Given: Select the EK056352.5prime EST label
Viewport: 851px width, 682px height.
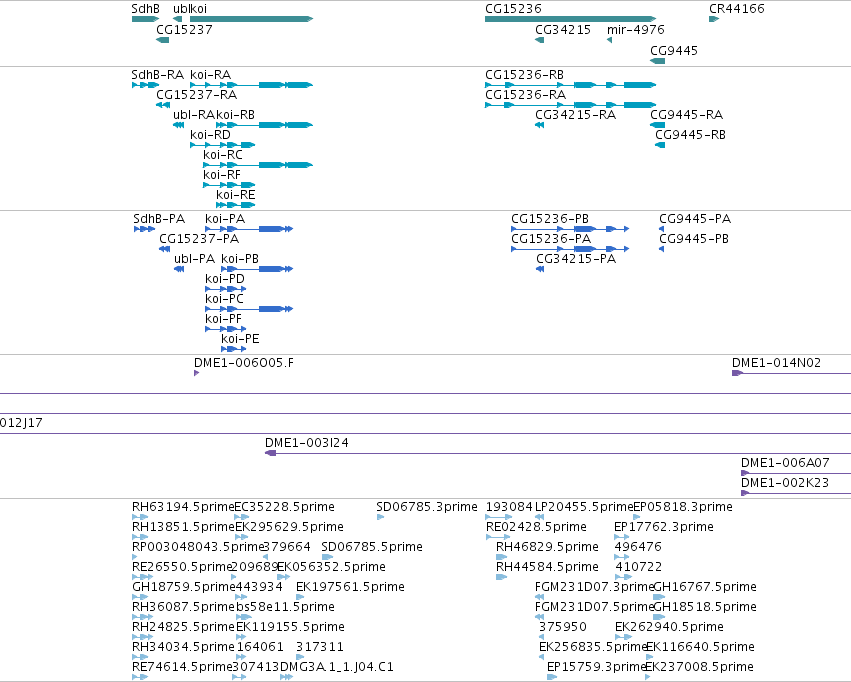Looking at the screenshot, I should pos(331,568).
